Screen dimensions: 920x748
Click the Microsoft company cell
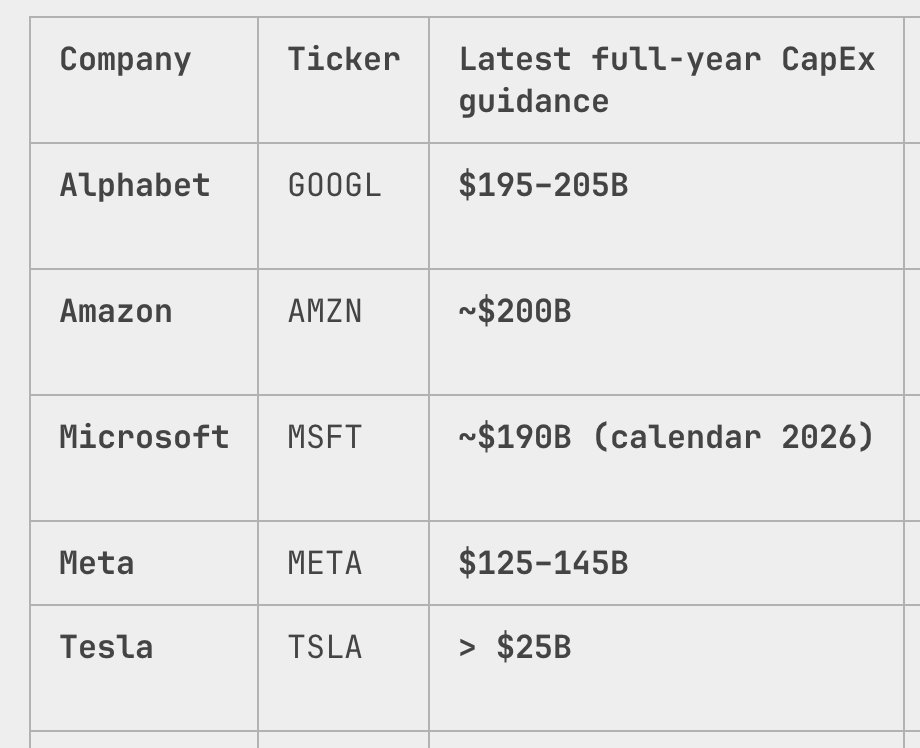[144, 458]
